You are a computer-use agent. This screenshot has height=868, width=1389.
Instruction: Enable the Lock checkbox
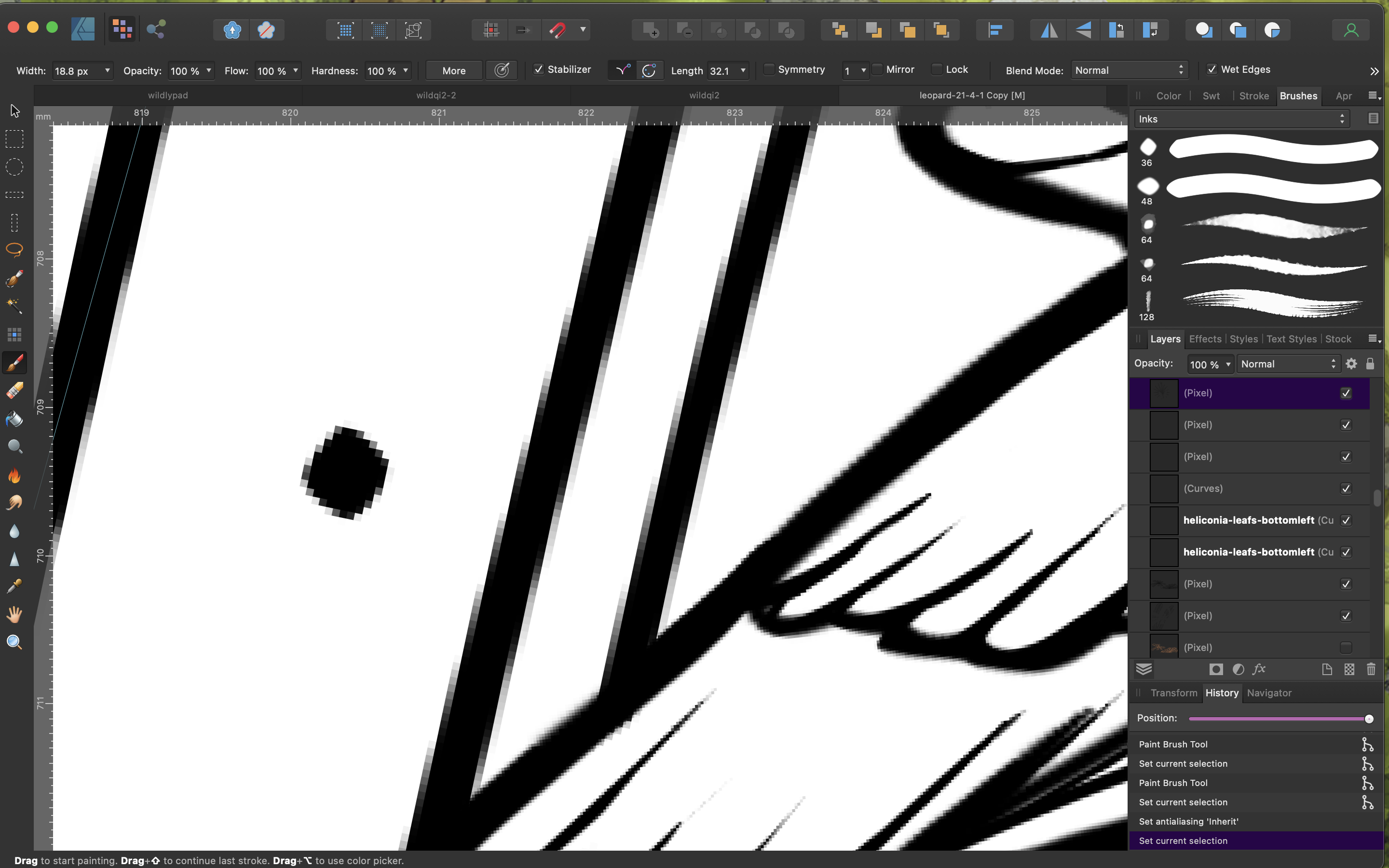tap(937, 69)
